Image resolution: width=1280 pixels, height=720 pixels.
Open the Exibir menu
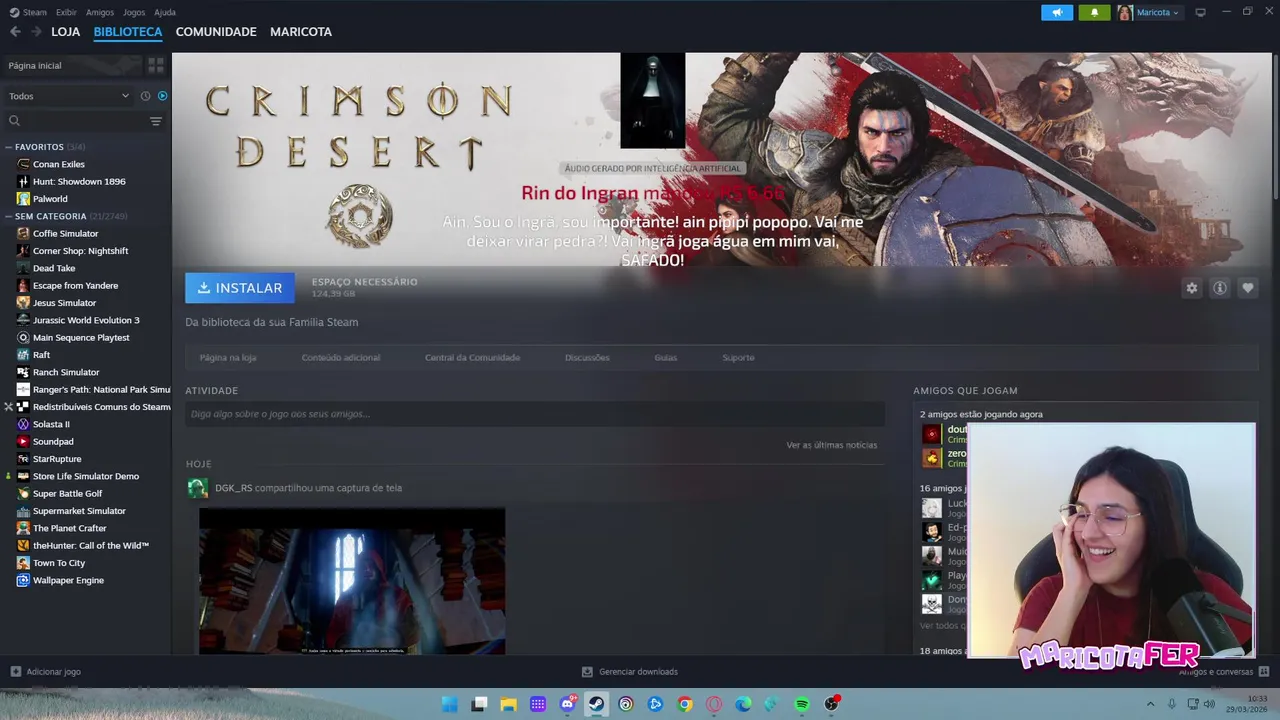(66, 12)
